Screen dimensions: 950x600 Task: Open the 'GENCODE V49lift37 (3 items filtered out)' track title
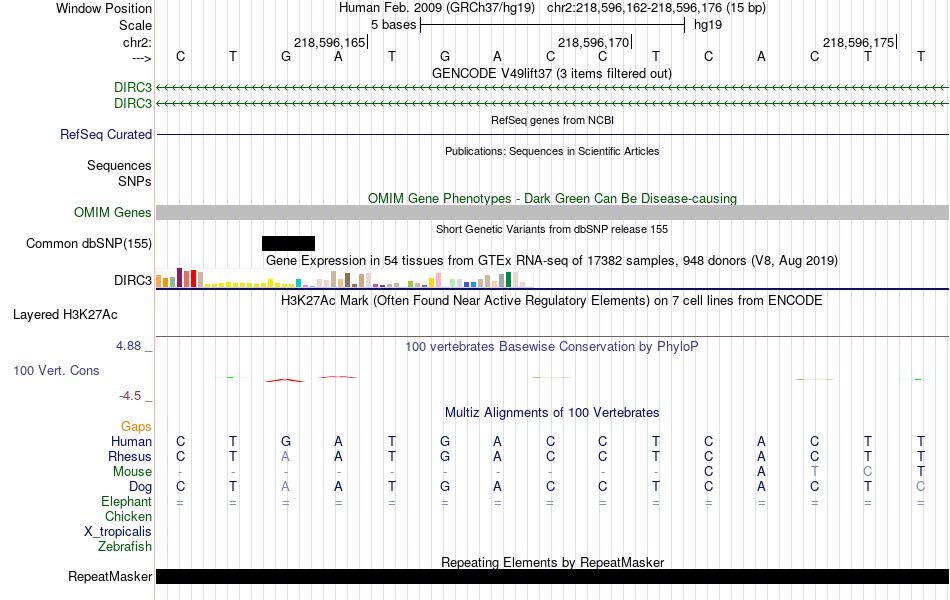(552, 73)
